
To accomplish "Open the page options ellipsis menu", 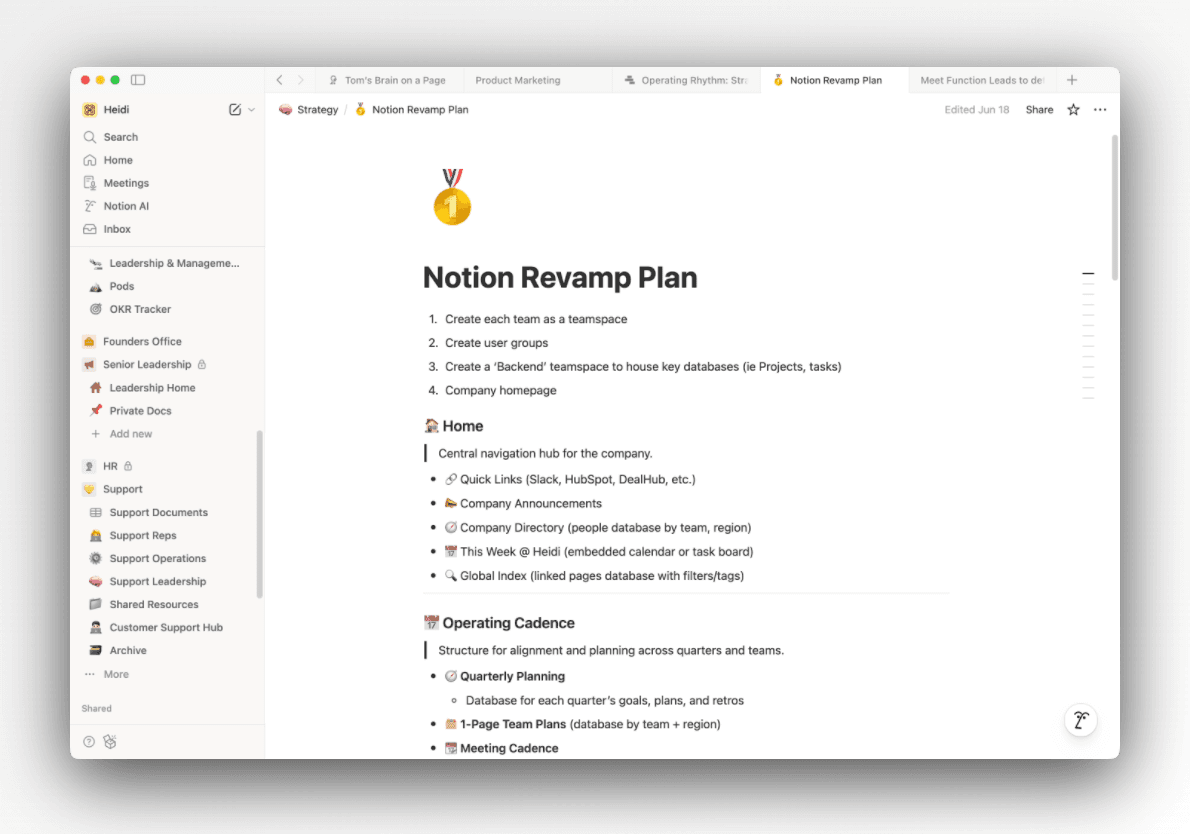I will 1100,109.
